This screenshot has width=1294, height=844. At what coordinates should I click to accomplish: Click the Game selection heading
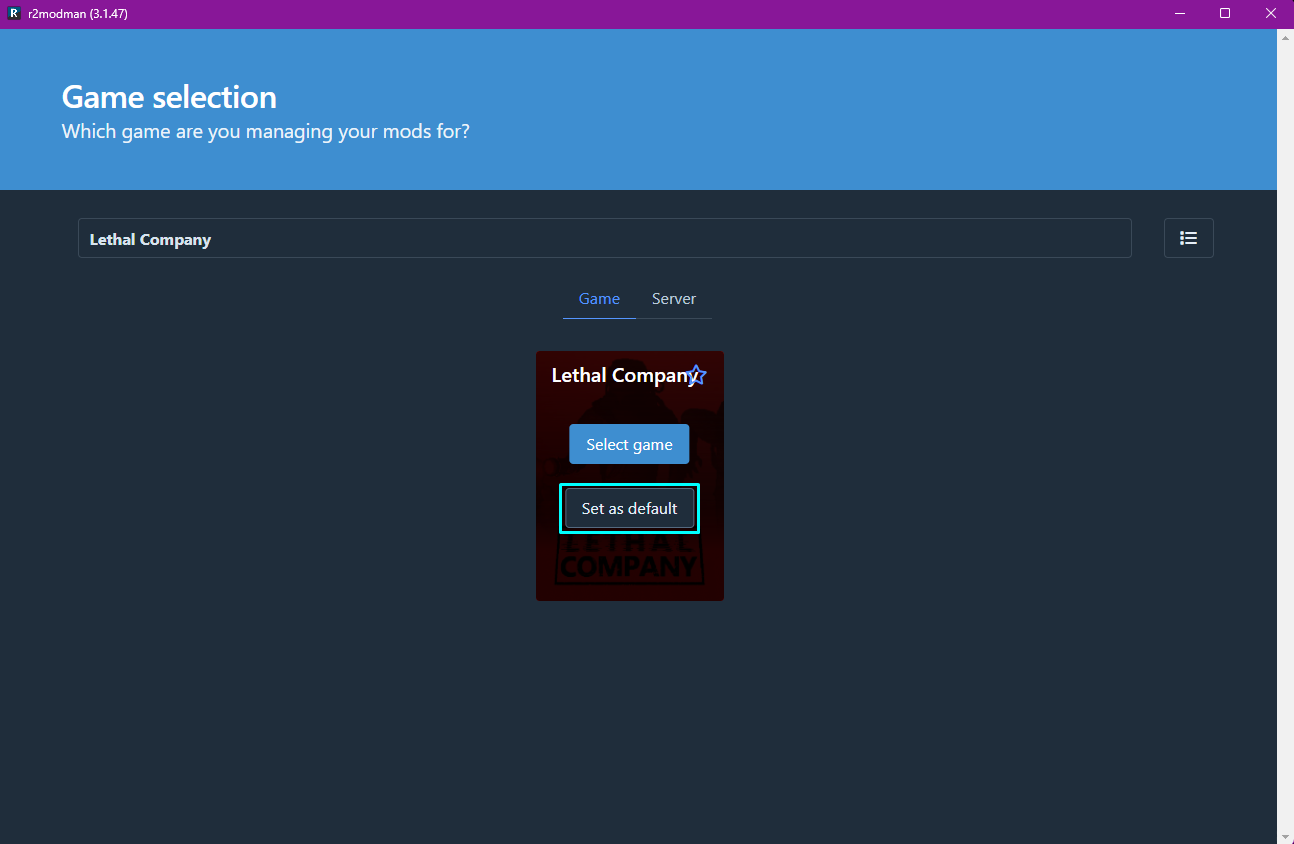point(169,97)
